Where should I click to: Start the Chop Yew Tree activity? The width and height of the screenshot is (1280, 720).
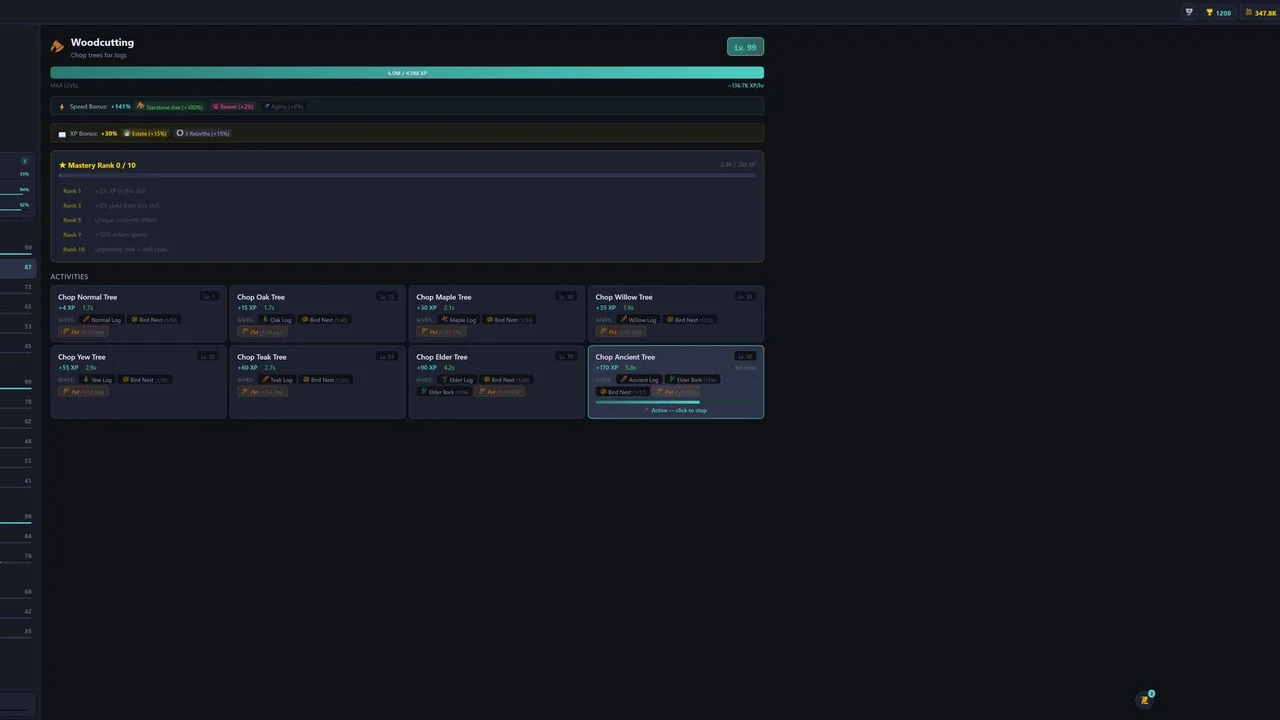(138, 382)
